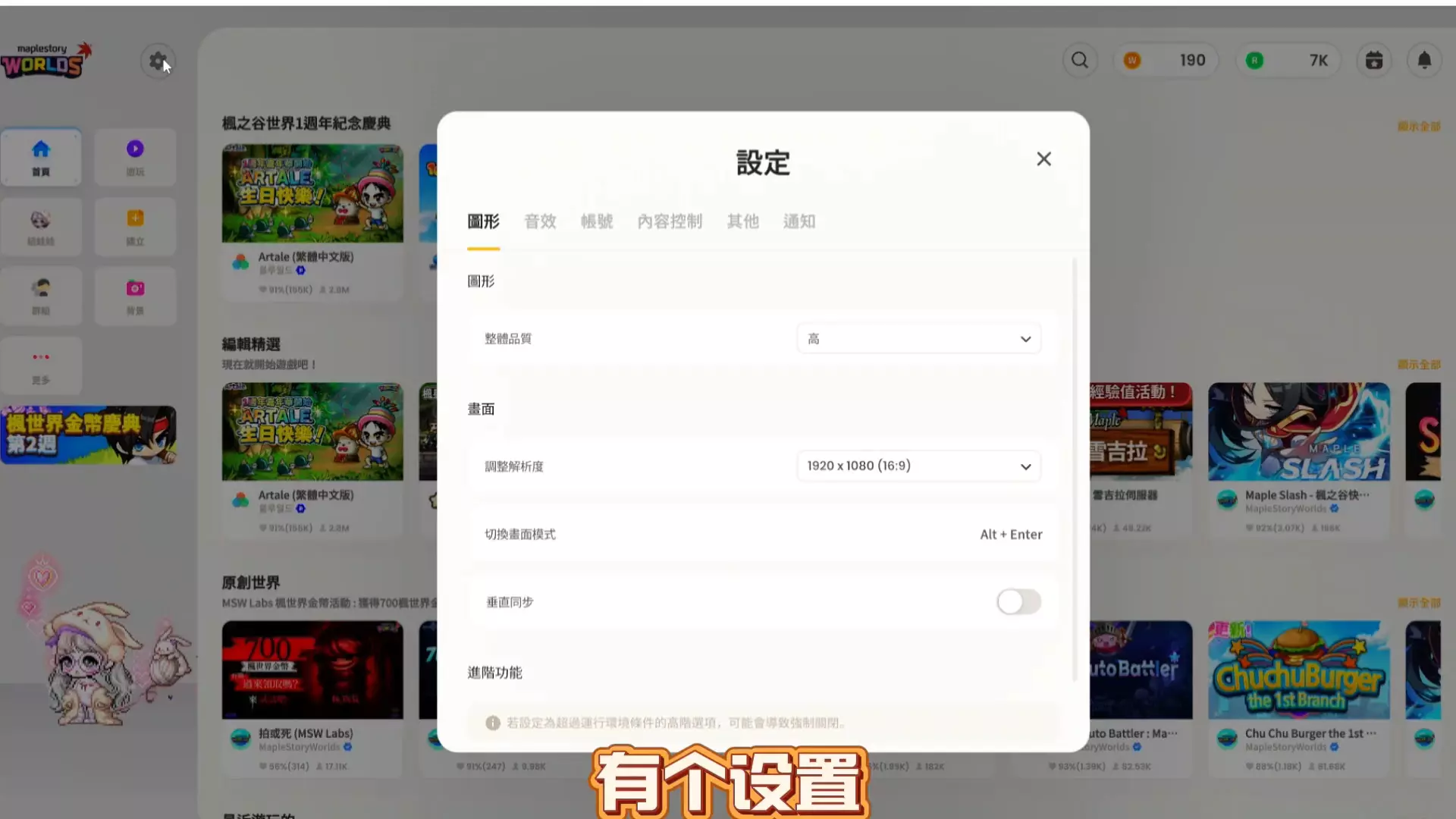This screenshot has height=819, width=1456.
Task: Click the calendar attendance icon
Action: [1374, 60]
